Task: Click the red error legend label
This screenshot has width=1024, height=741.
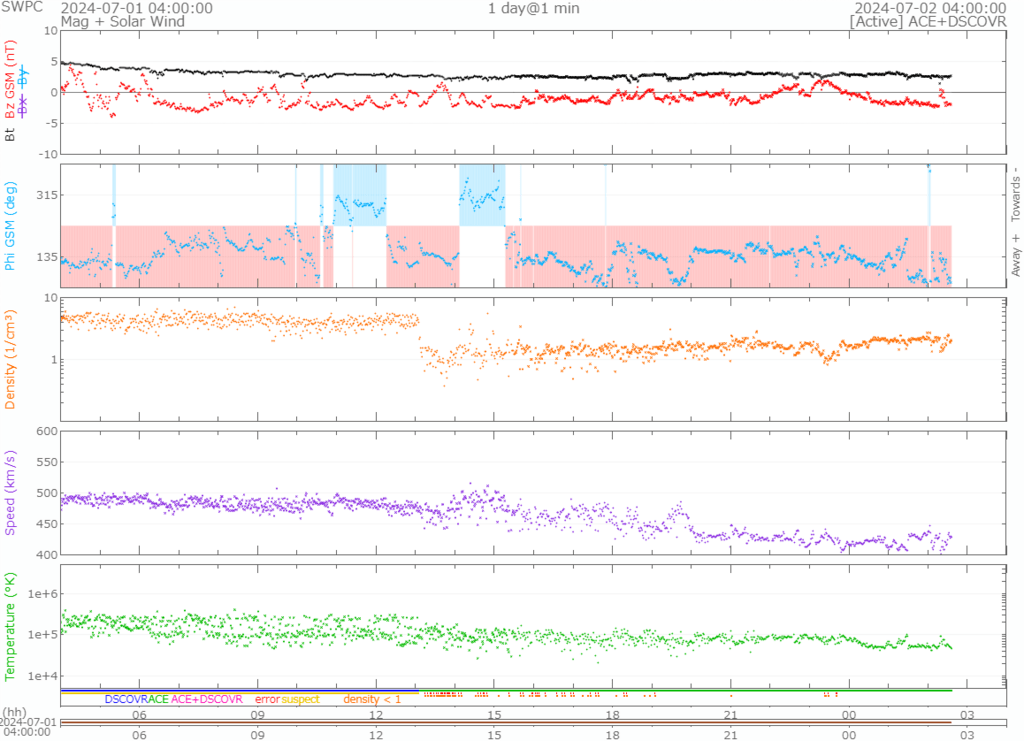Action: tap(267, 699)
